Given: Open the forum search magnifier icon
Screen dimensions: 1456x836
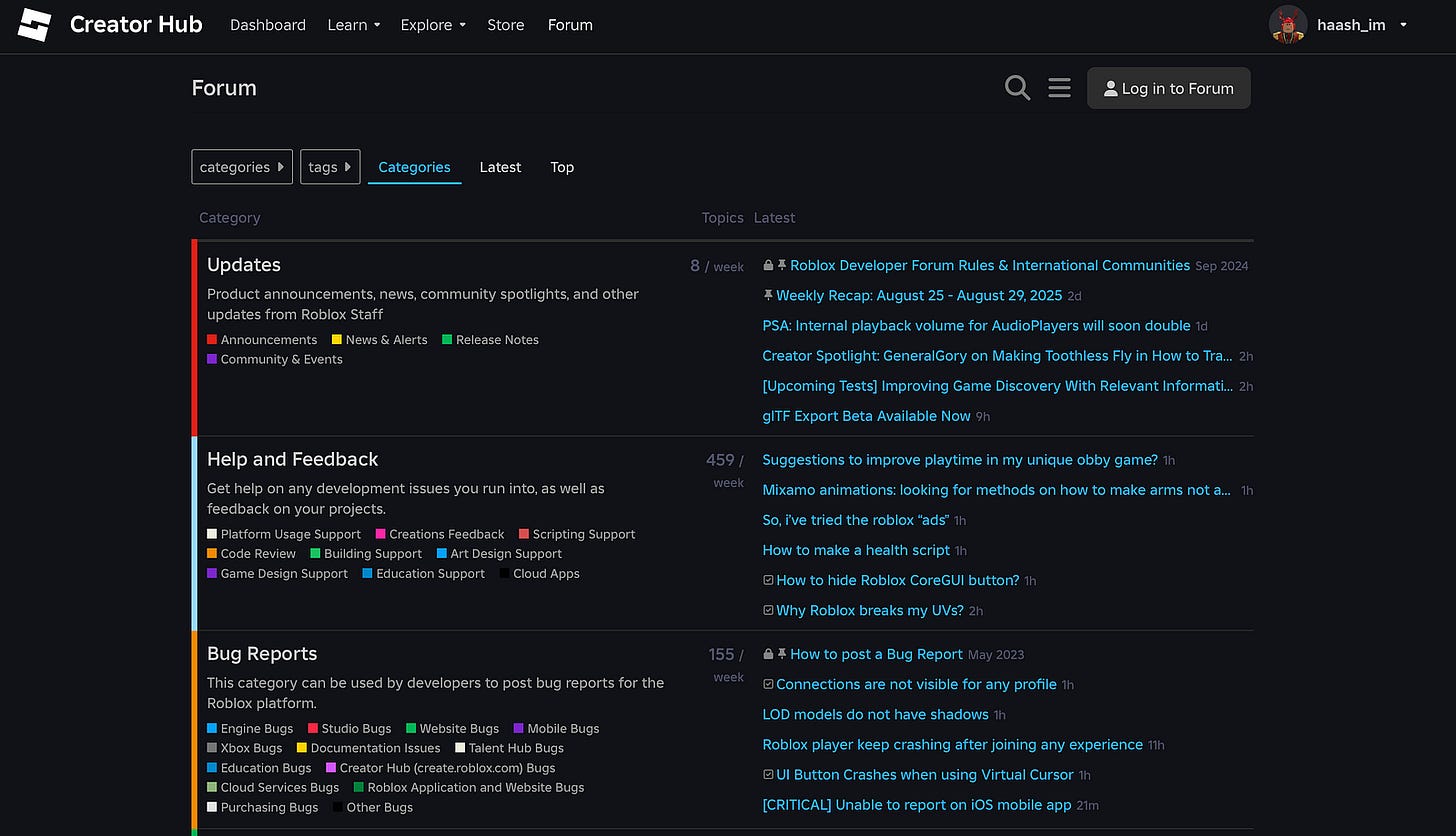Looking at the screenshot, I should pos(1017,88).
